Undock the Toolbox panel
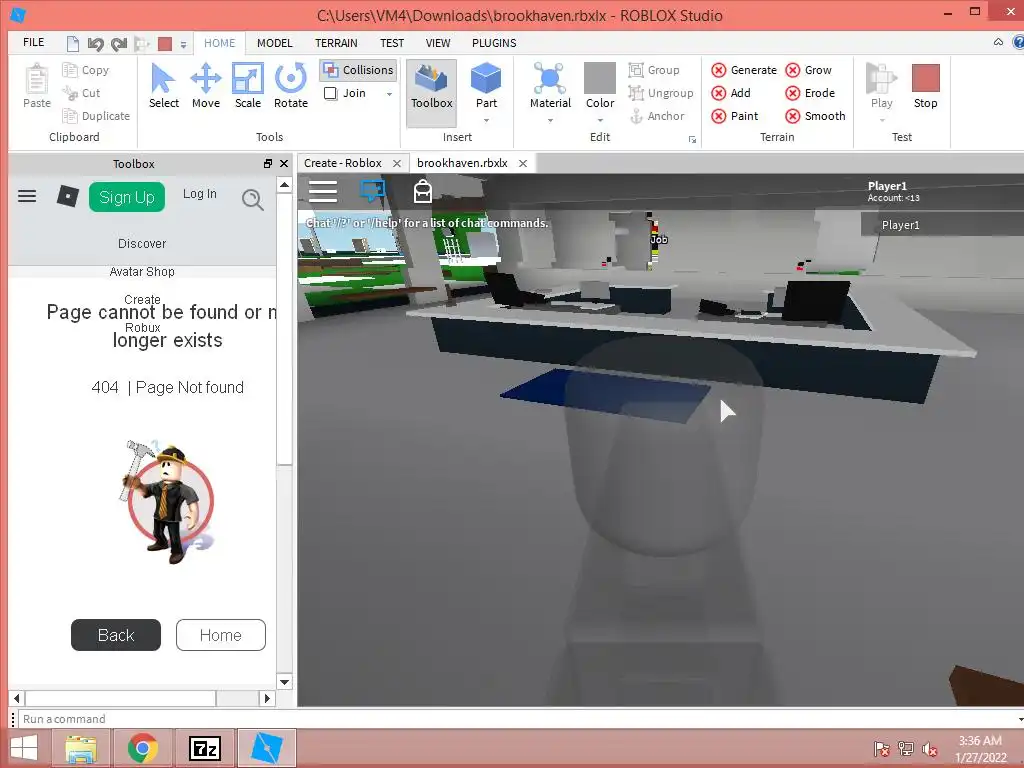Image resolution: width=1024 pixels, height=768 pixels. pyautogui.click(x=268, y=163)
